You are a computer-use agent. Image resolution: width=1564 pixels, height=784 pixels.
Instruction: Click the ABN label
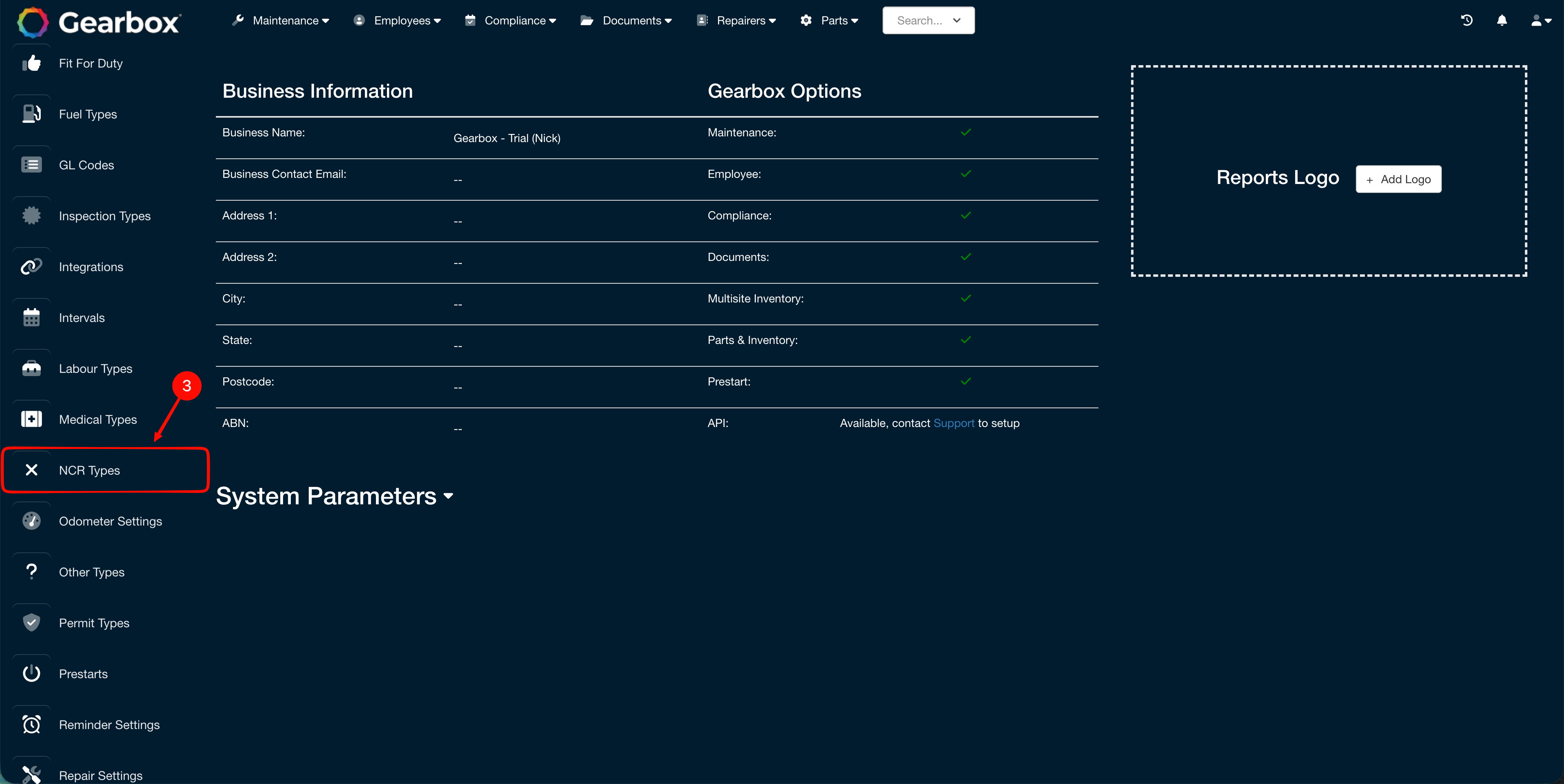(235, 423)
